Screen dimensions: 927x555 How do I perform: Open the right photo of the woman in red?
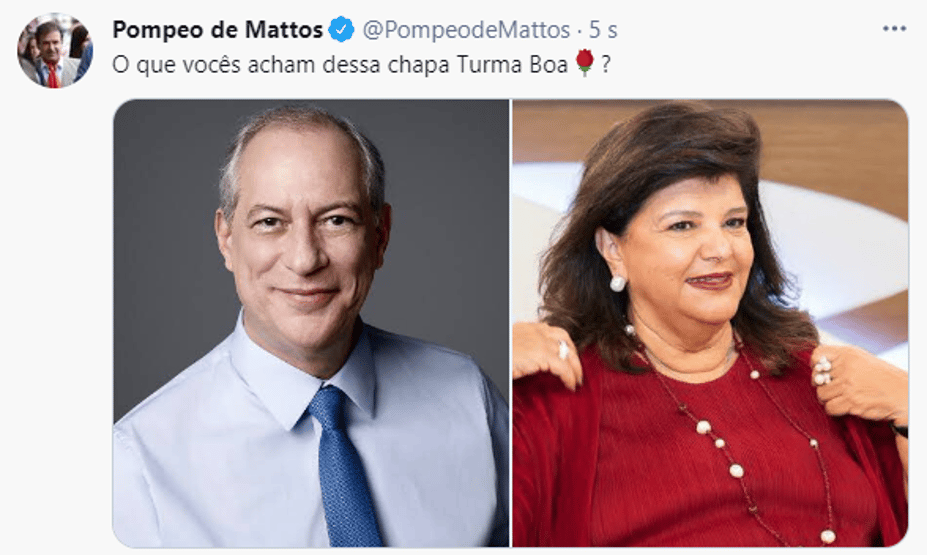click(x=710, y=323)
